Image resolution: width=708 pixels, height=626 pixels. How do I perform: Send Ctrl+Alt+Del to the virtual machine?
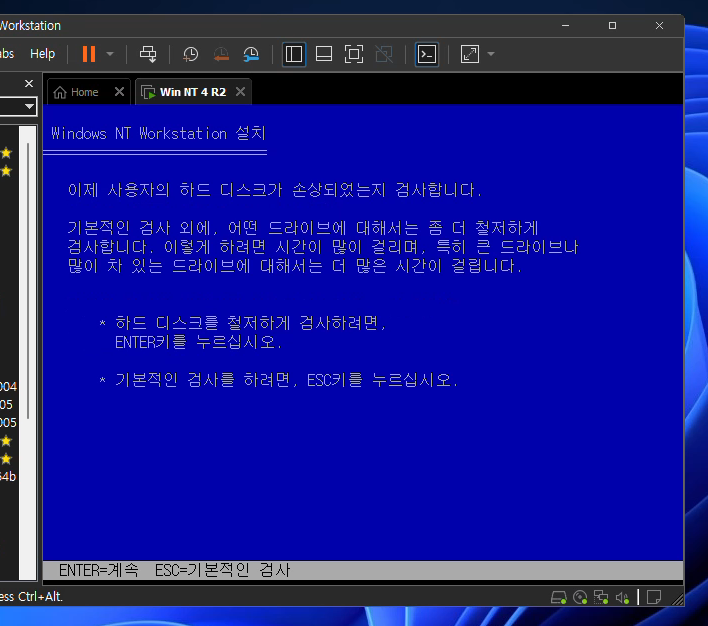coord(148,54)
